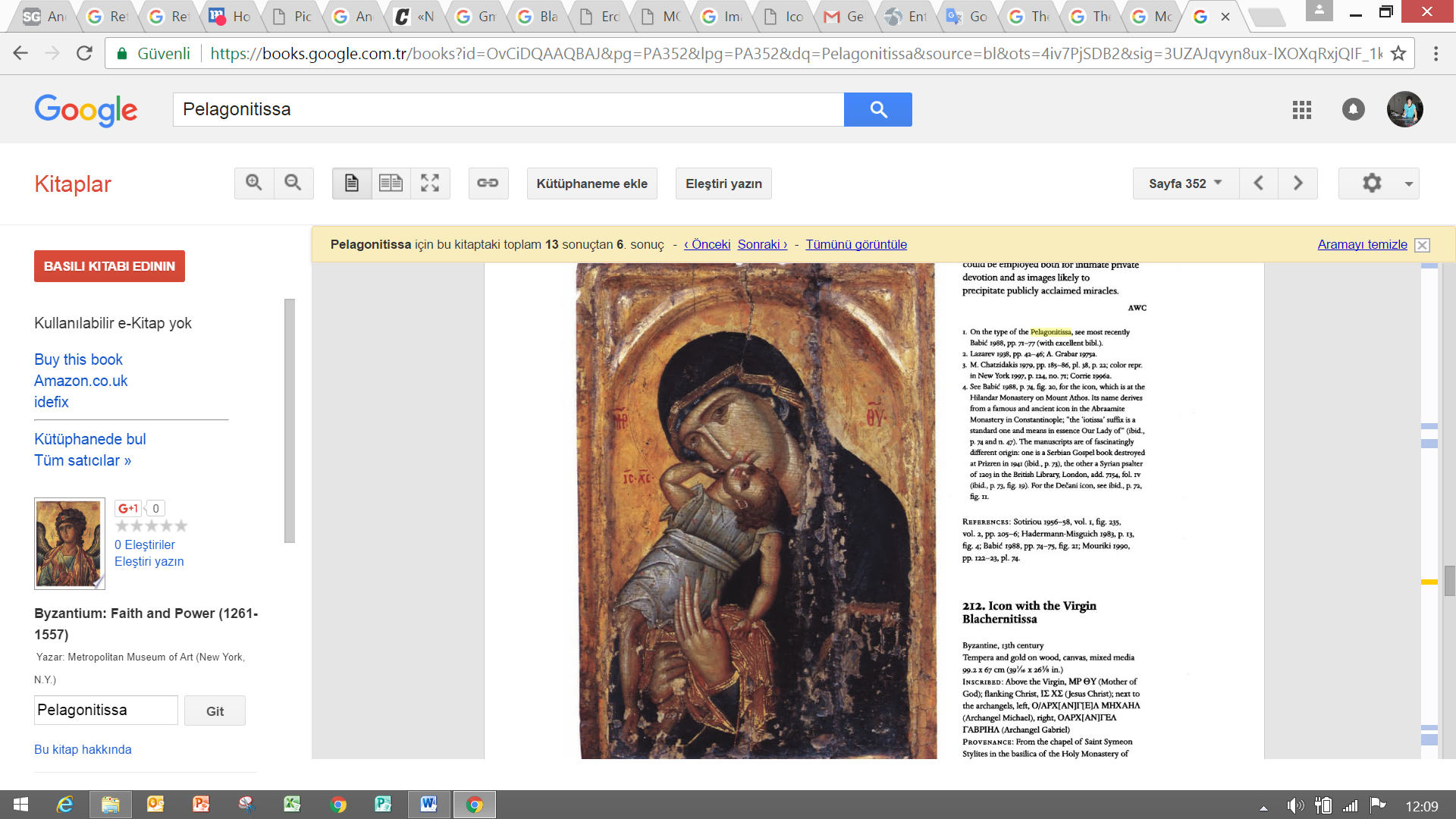Click the address bar URL
Viewport: 1456px width, 819px height.
click(x=796, y=53)
